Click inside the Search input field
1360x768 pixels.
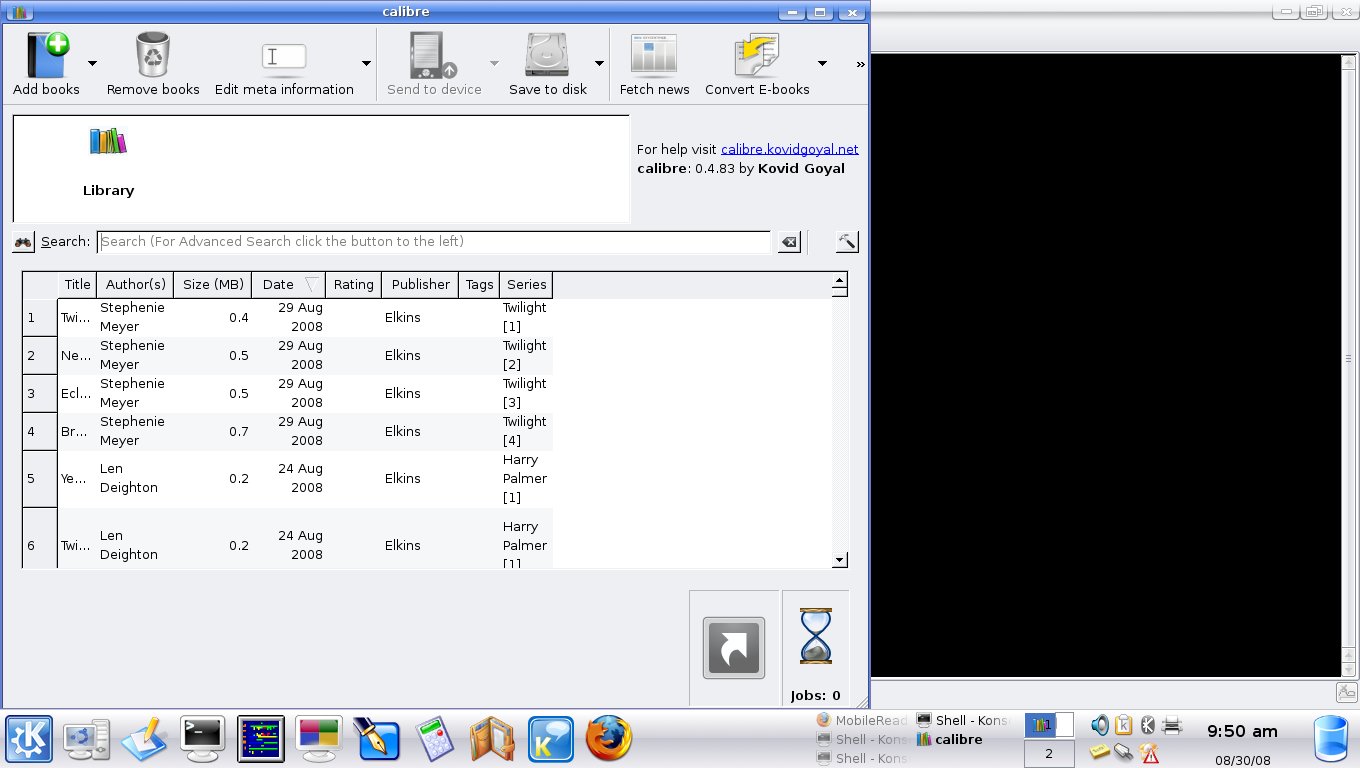click(x=434, y=242)
